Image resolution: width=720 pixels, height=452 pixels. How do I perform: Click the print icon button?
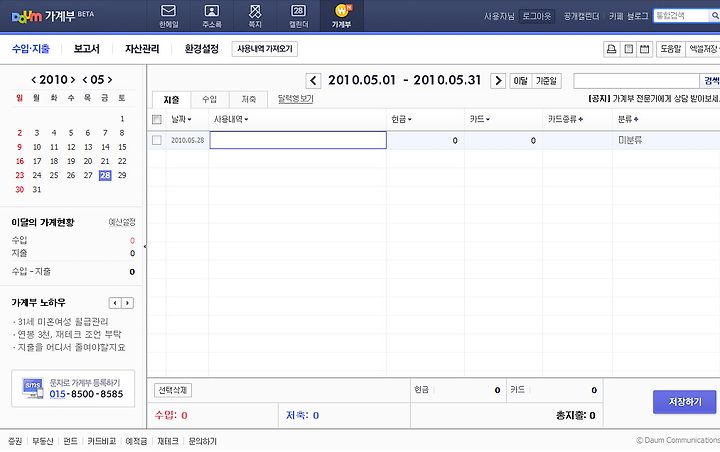612,49
